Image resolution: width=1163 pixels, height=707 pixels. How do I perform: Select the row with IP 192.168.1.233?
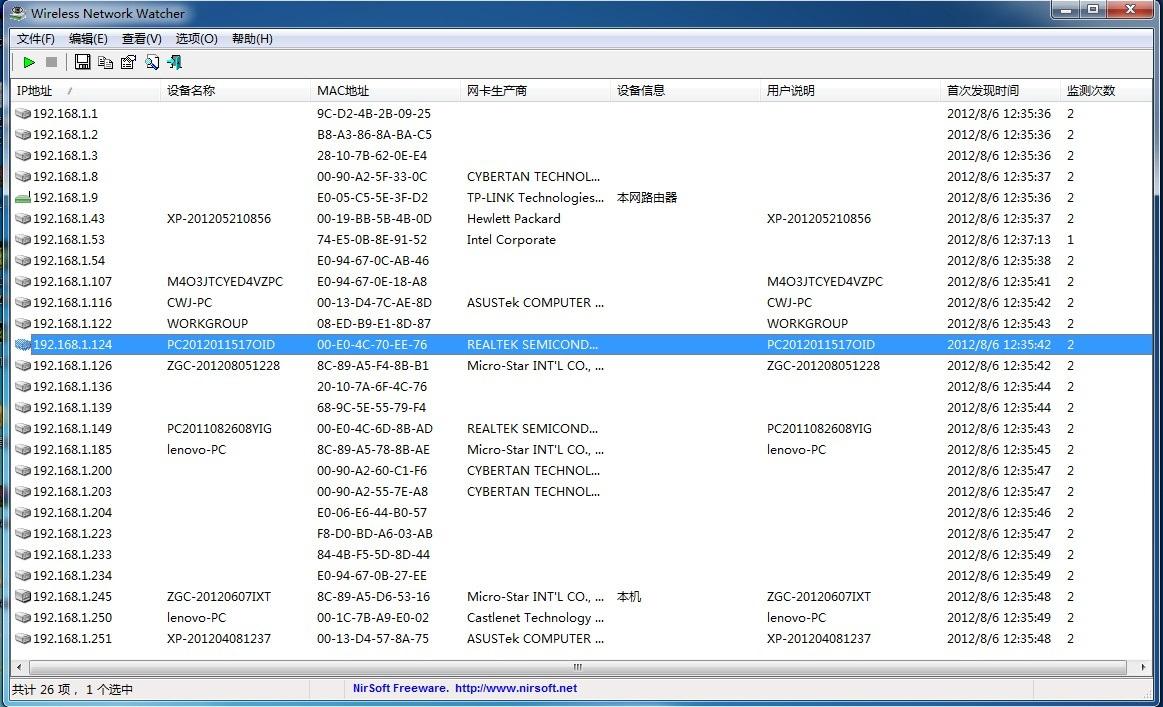click(x=582, y=555)
